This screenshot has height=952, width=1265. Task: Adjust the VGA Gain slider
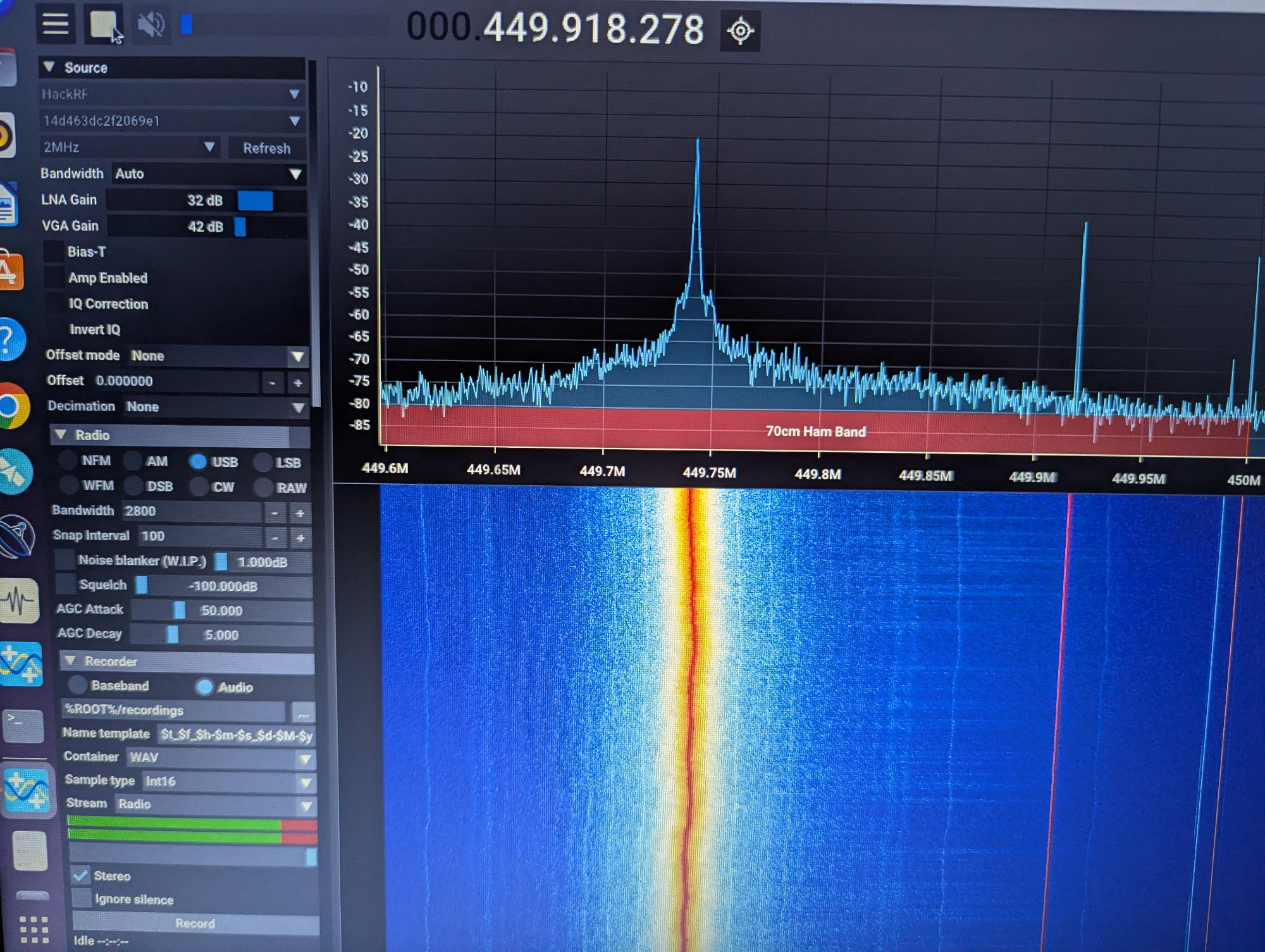point(207,226)
